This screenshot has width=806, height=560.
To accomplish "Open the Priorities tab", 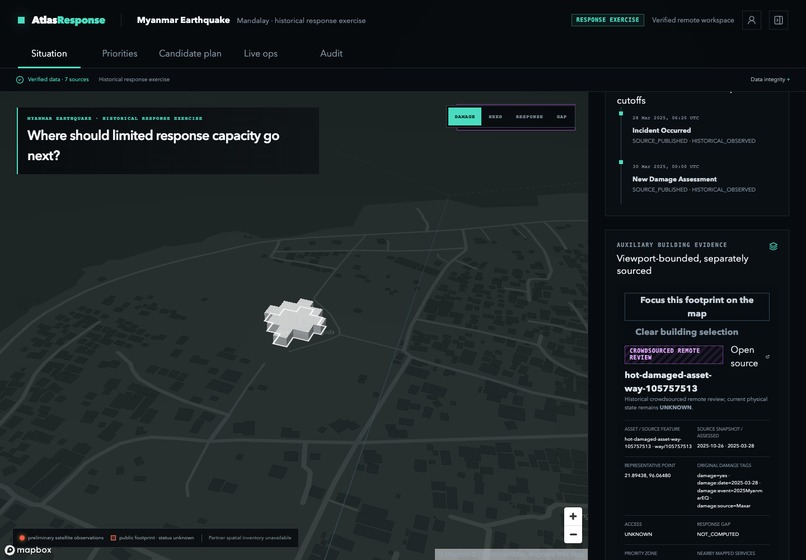I will [119, 53].
